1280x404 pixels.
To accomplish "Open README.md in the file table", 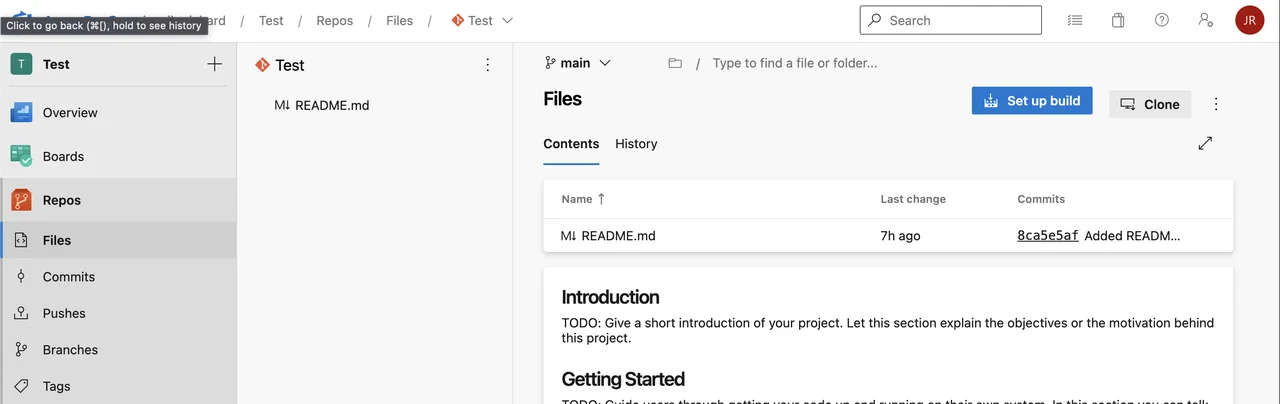I will tap(618, 236).
